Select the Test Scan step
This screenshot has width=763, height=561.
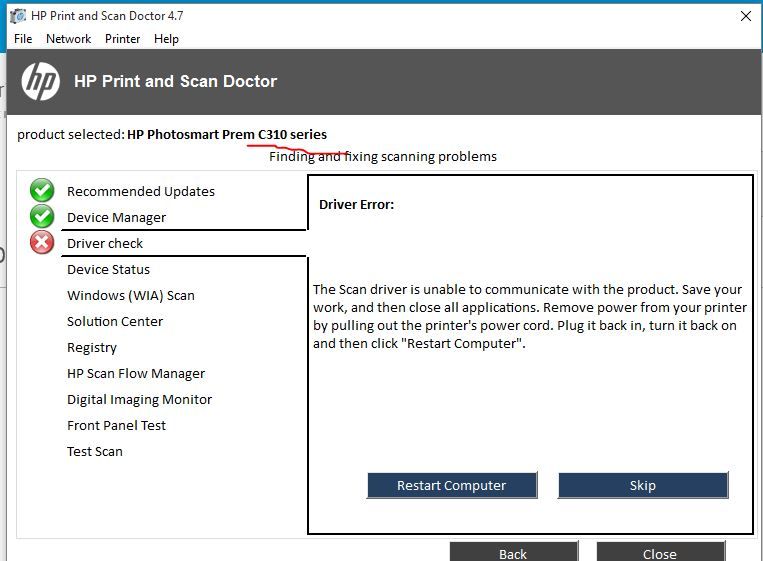pyautogui.click(x=95, y=452)
